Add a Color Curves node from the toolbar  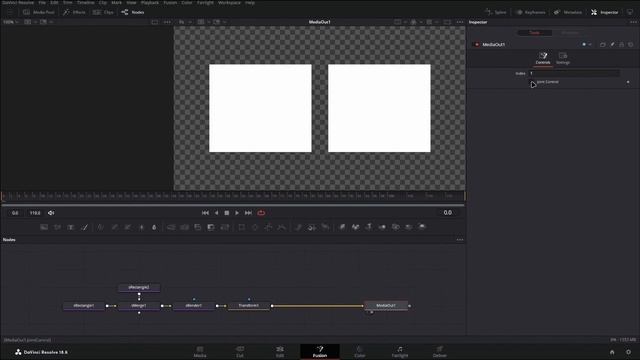(x=114, y=227)
